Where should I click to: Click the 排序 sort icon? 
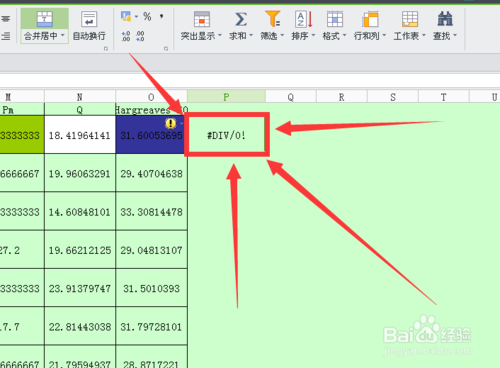coord(304,19)
